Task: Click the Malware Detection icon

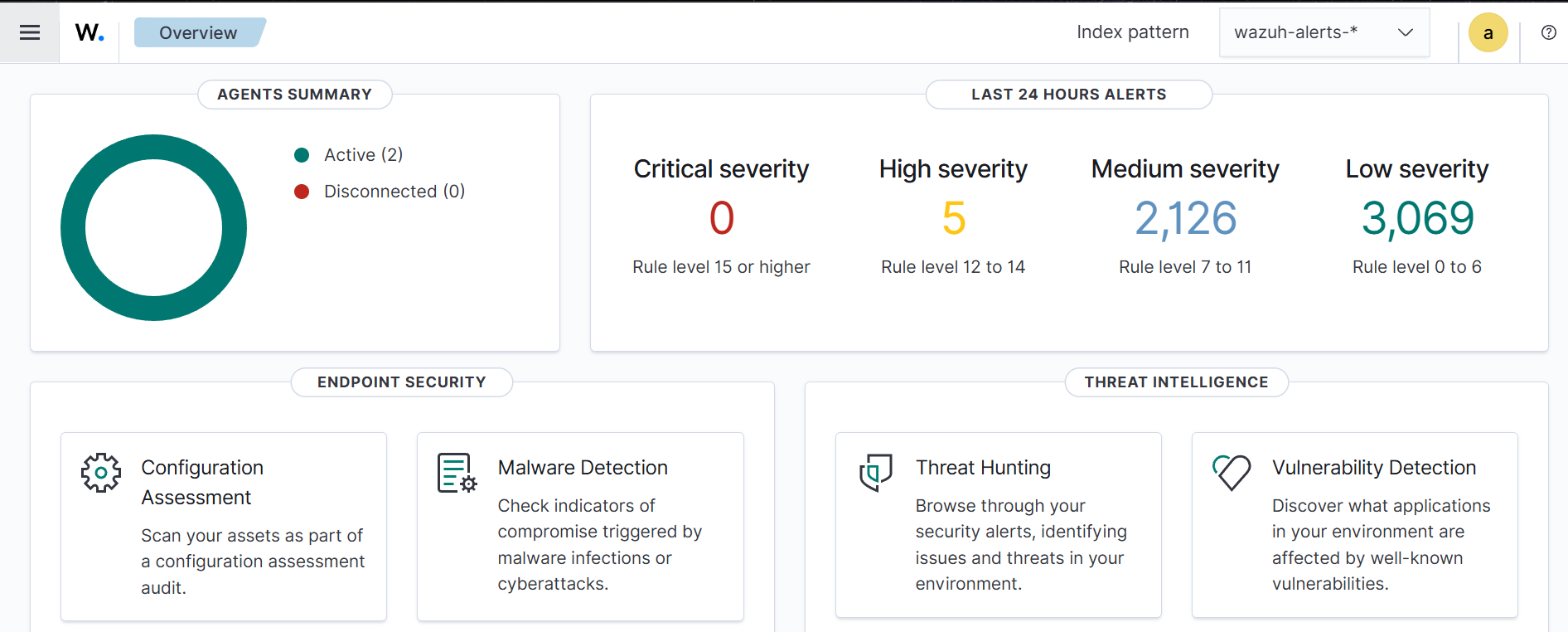Action: coord(457,473)
